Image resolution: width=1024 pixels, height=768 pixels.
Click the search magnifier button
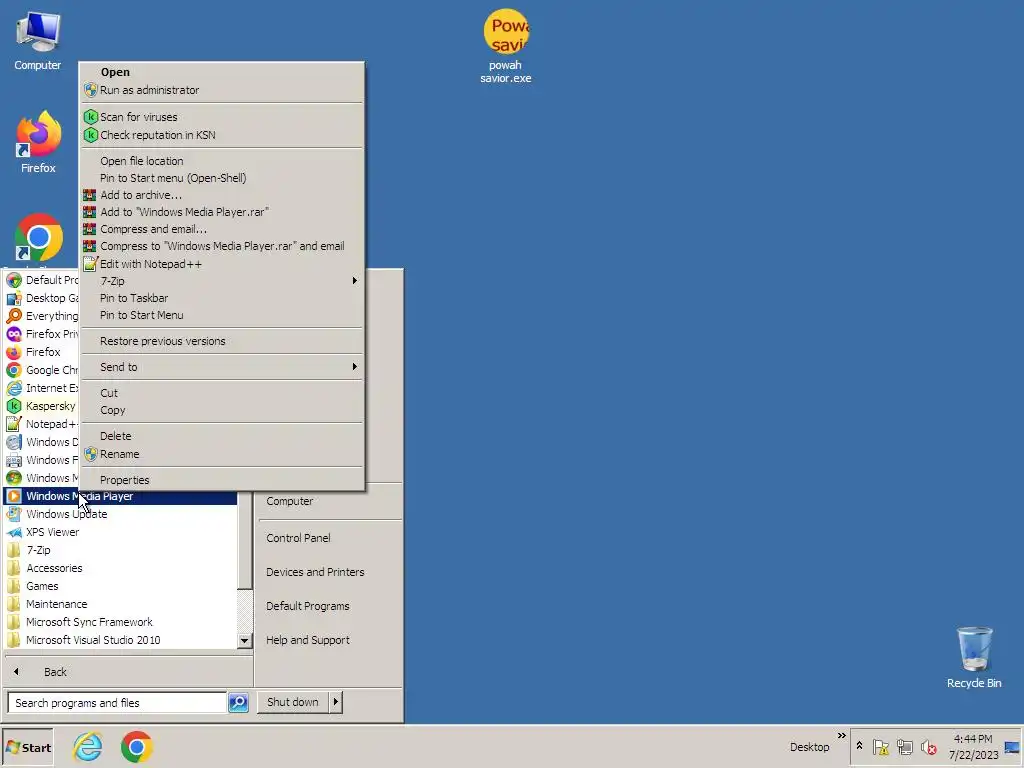(x=238, y=703)
